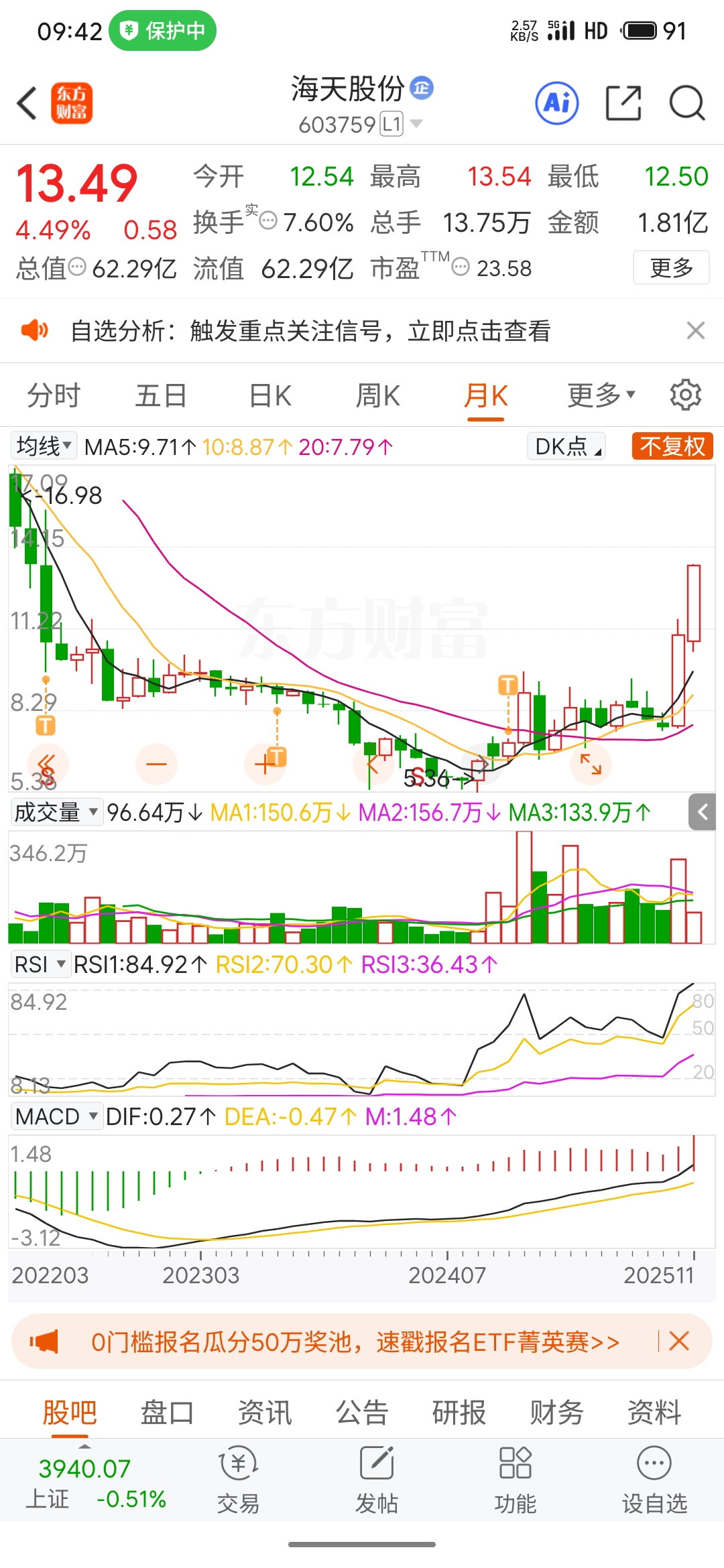Tap the 企 verified badge icon

tap(422, 88)
